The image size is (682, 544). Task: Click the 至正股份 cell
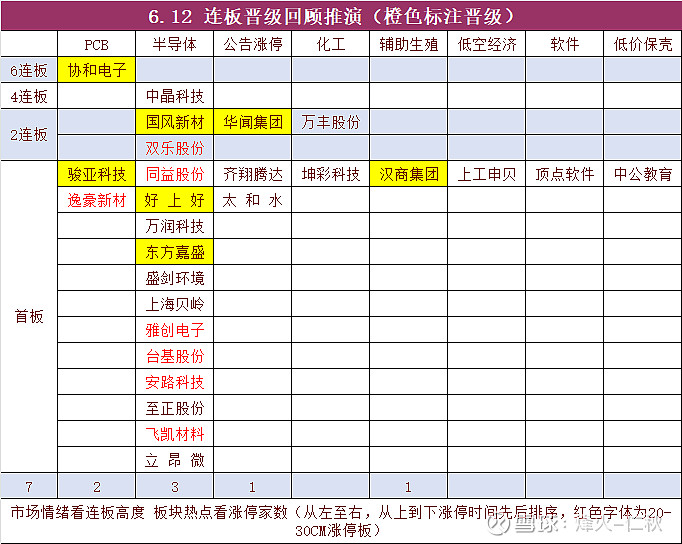pos(174,408)
